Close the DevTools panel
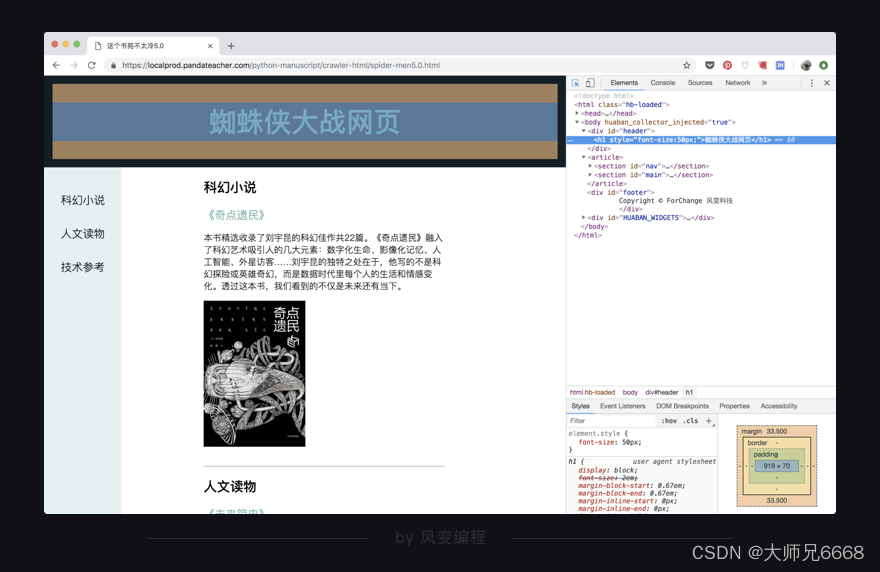The height and width of the screenshot is (572, 880). 827,83
